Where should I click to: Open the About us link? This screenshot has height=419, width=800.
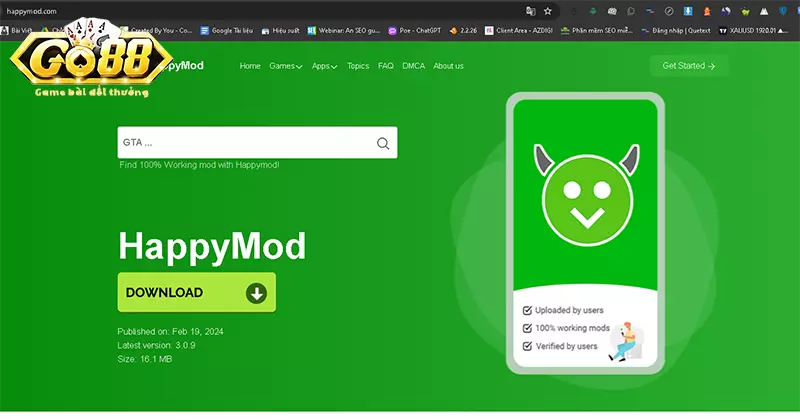[448, 66]
